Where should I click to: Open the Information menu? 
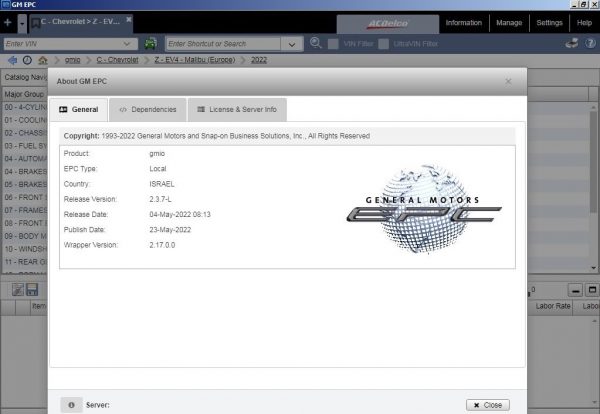(x=463, y=23)
